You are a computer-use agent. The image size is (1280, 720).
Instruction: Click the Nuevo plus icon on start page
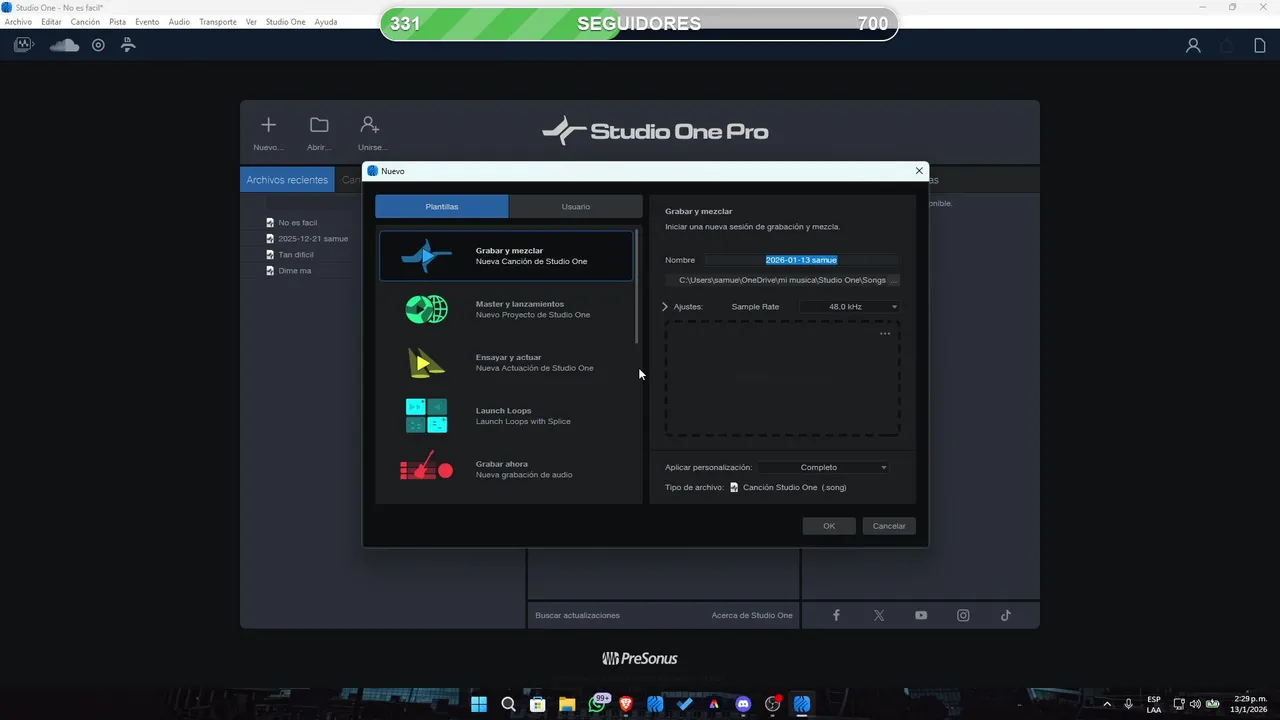(268, 125)
